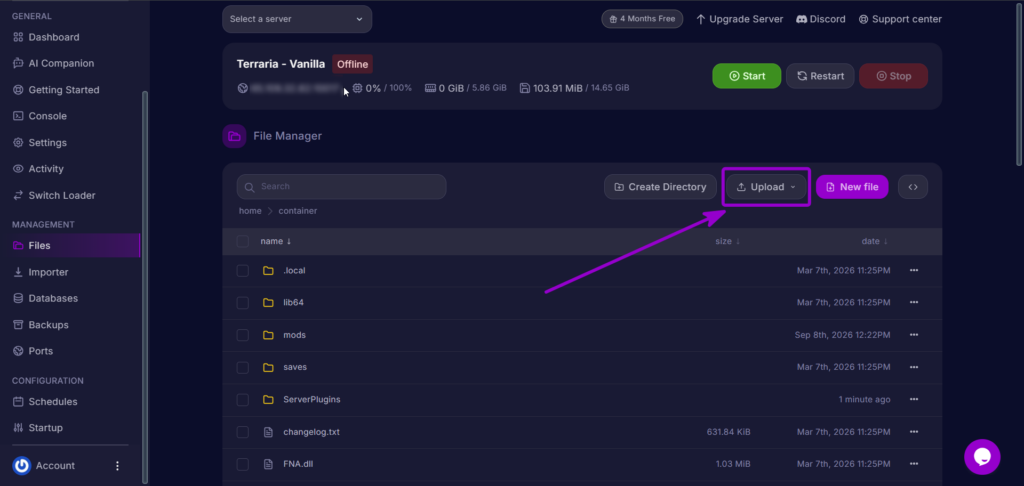The height and width of the screenshot is (486, 1024).
Task: Open the Discord link
Action: [x=821, y=19]
